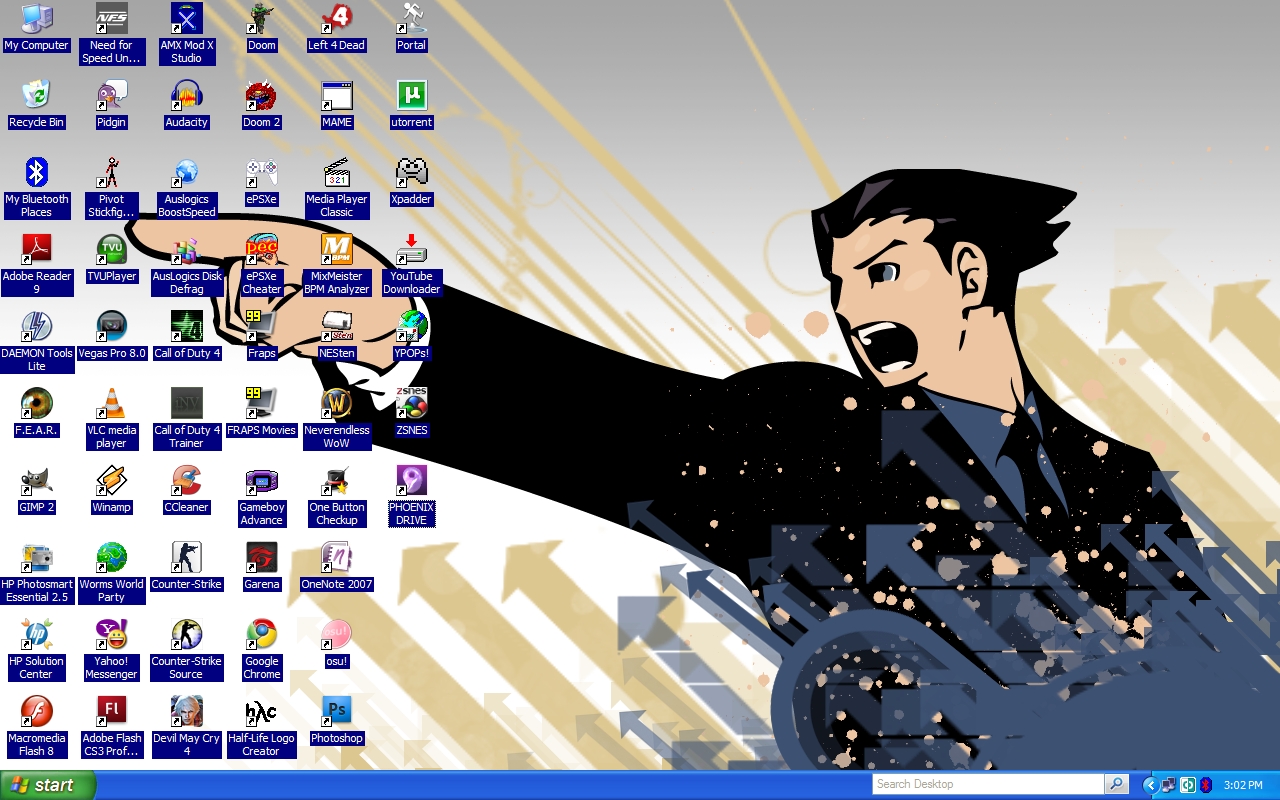1280x800 pixels.
Task: Open the Windows start menu
Action: pyautogui.click(x=48, y=785)
